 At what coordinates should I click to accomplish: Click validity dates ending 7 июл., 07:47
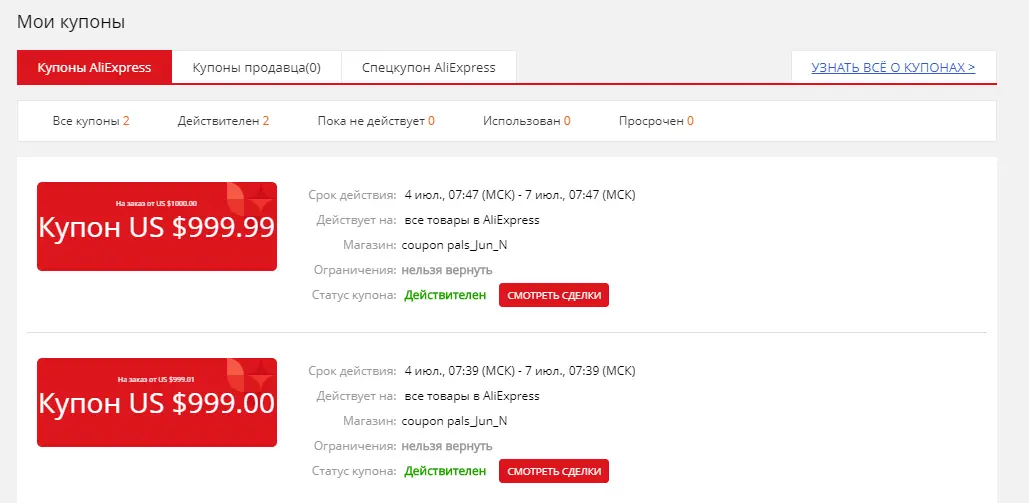click(520, 195)
